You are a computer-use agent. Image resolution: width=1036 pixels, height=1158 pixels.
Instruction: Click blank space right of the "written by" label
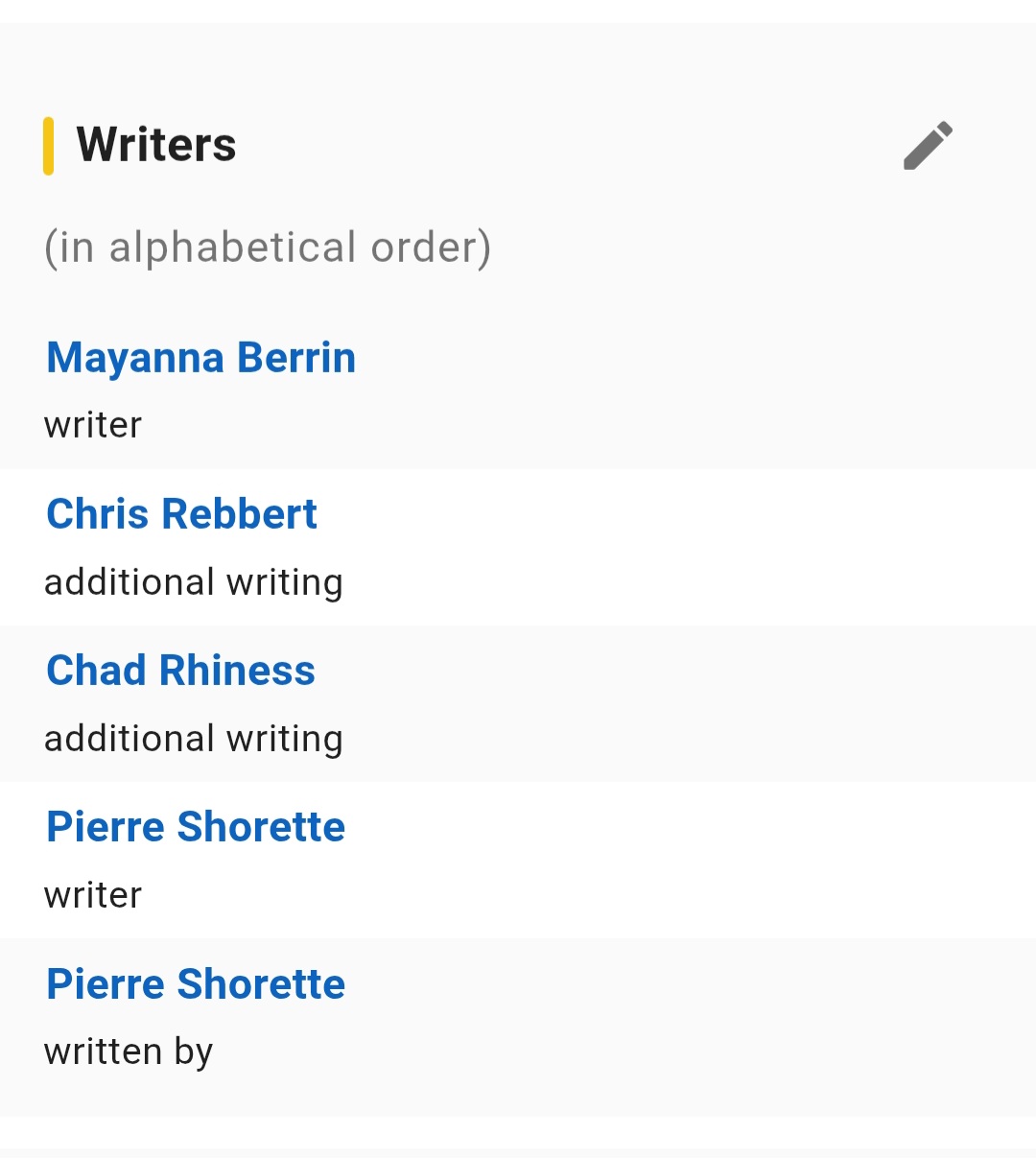click(x=624, y=1052)
